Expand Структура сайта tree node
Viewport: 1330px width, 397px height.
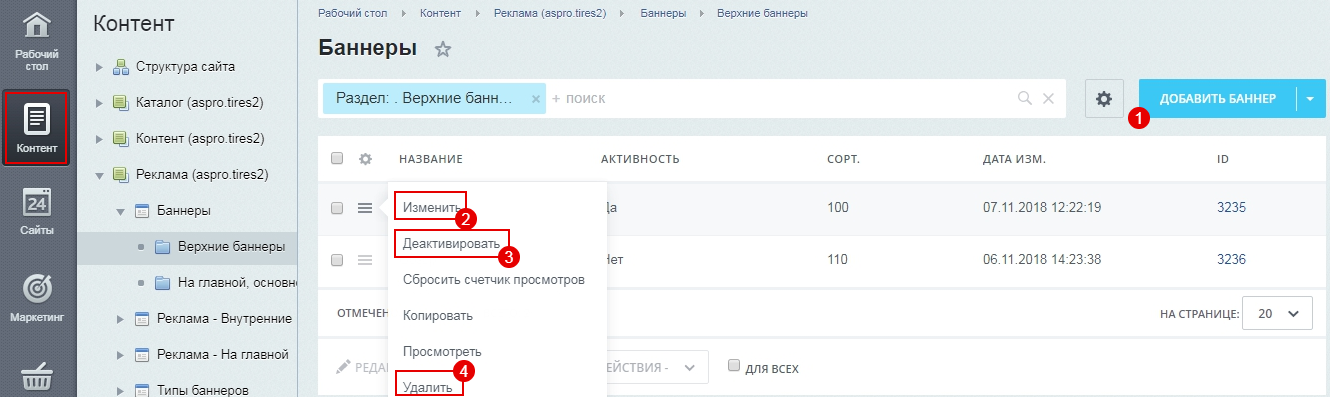point(98,67)
